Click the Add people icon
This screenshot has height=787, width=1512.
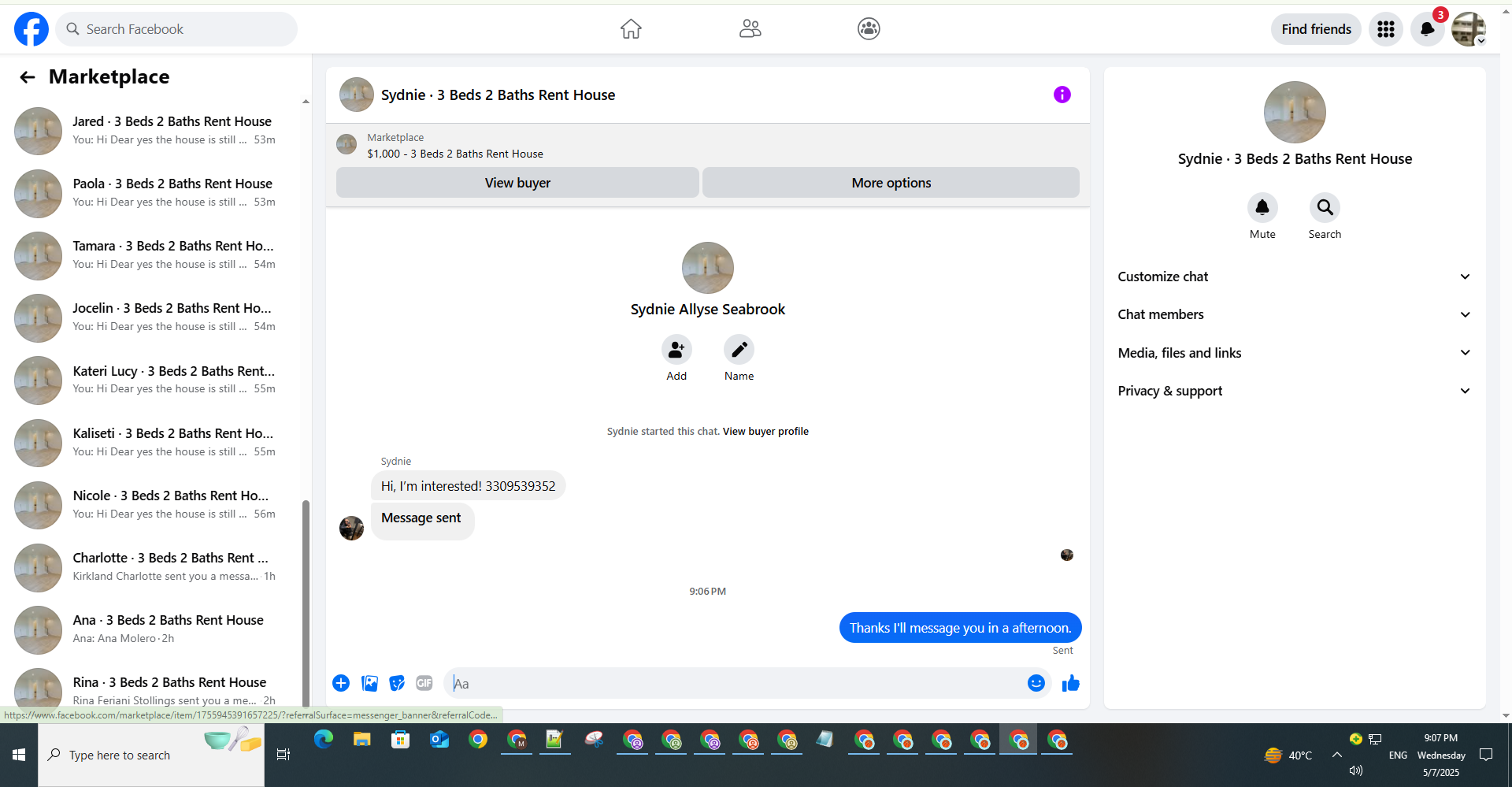(676, 350)
